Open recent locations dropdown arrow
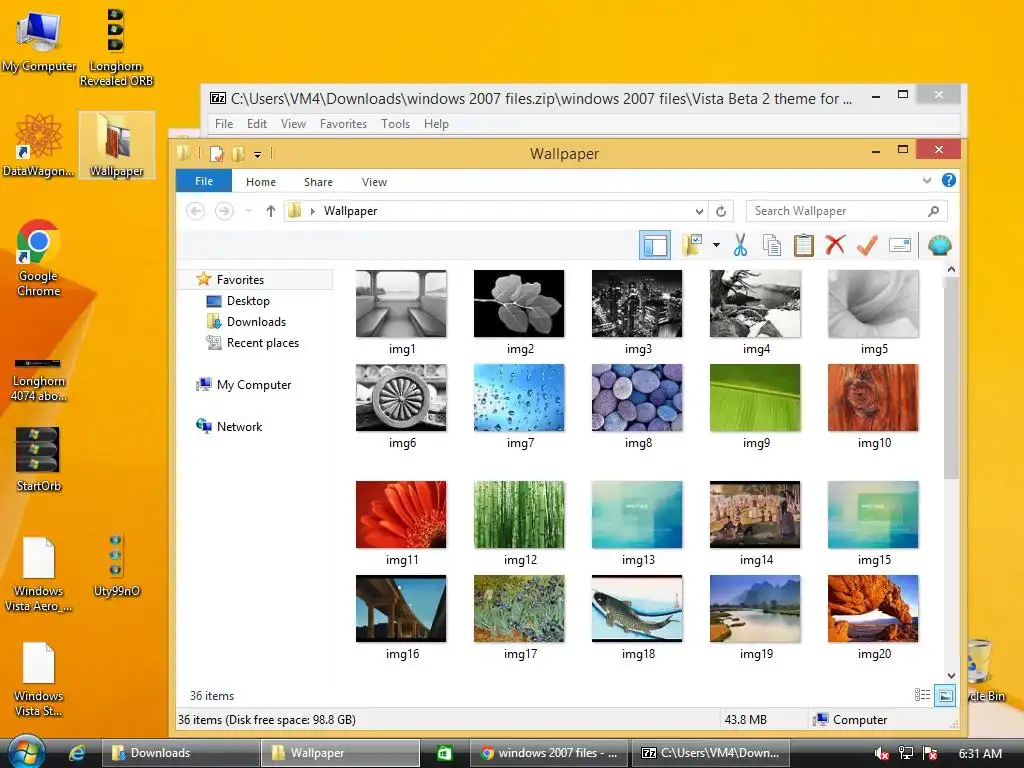The height and width of the screenshot is (768, 1024). 248,211
